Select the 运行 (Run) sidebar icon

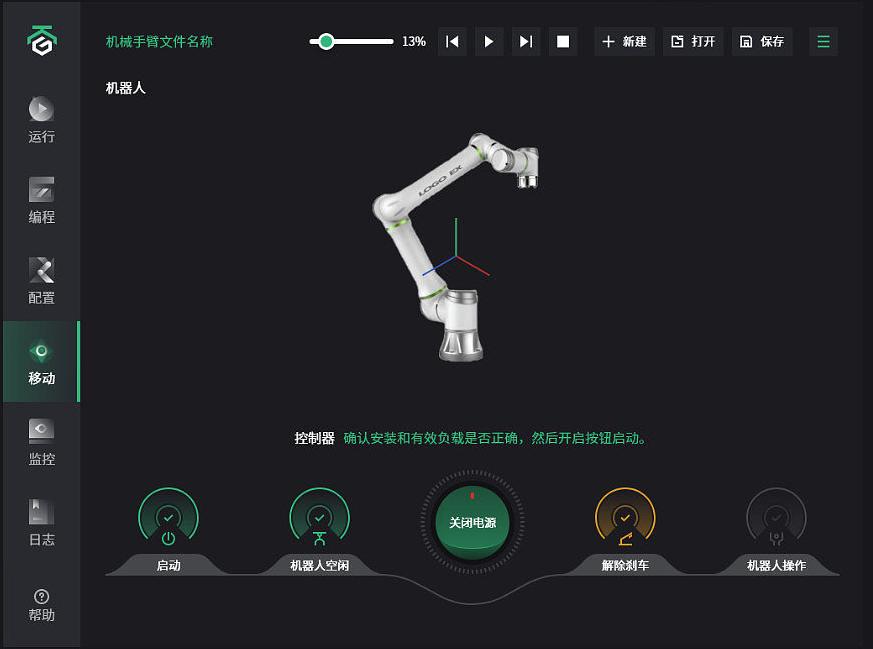(x=40, y=120)
